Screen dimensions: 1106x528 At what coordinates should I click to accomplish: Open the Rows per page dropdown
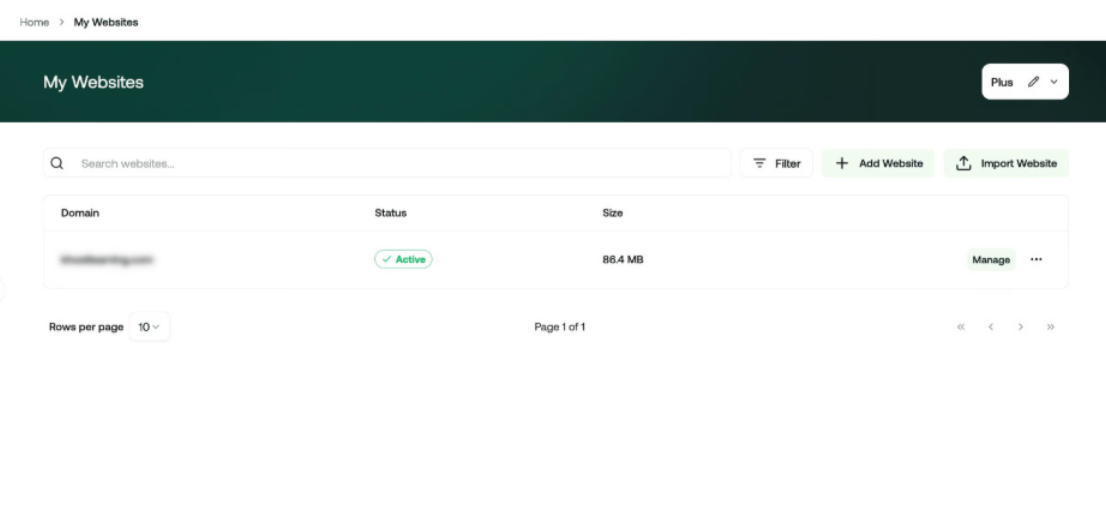click(150, 326)
